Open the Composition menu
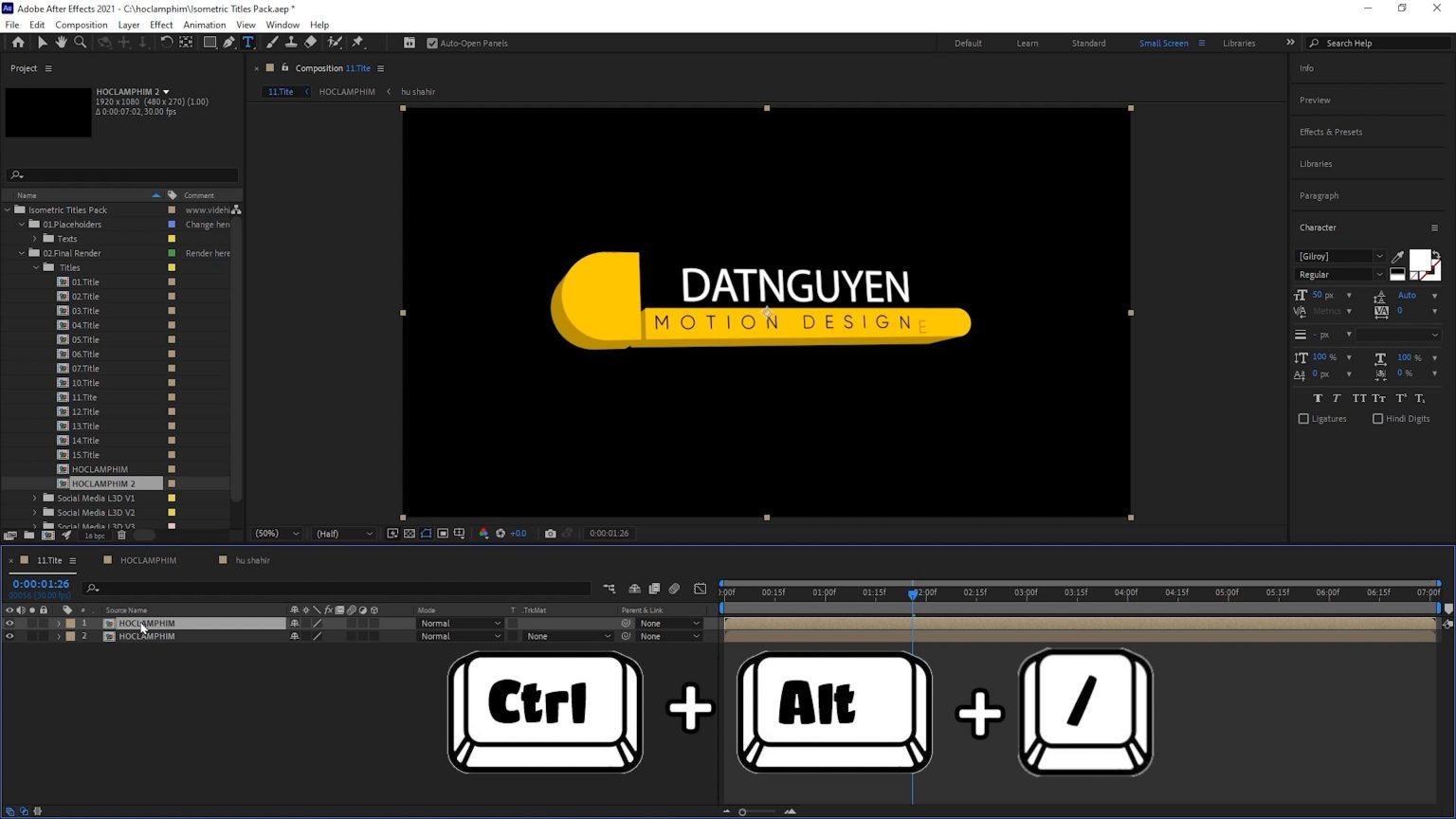The width and height of the screenshot is (1456, 819). pyautogui.click(x=82, y=25)
